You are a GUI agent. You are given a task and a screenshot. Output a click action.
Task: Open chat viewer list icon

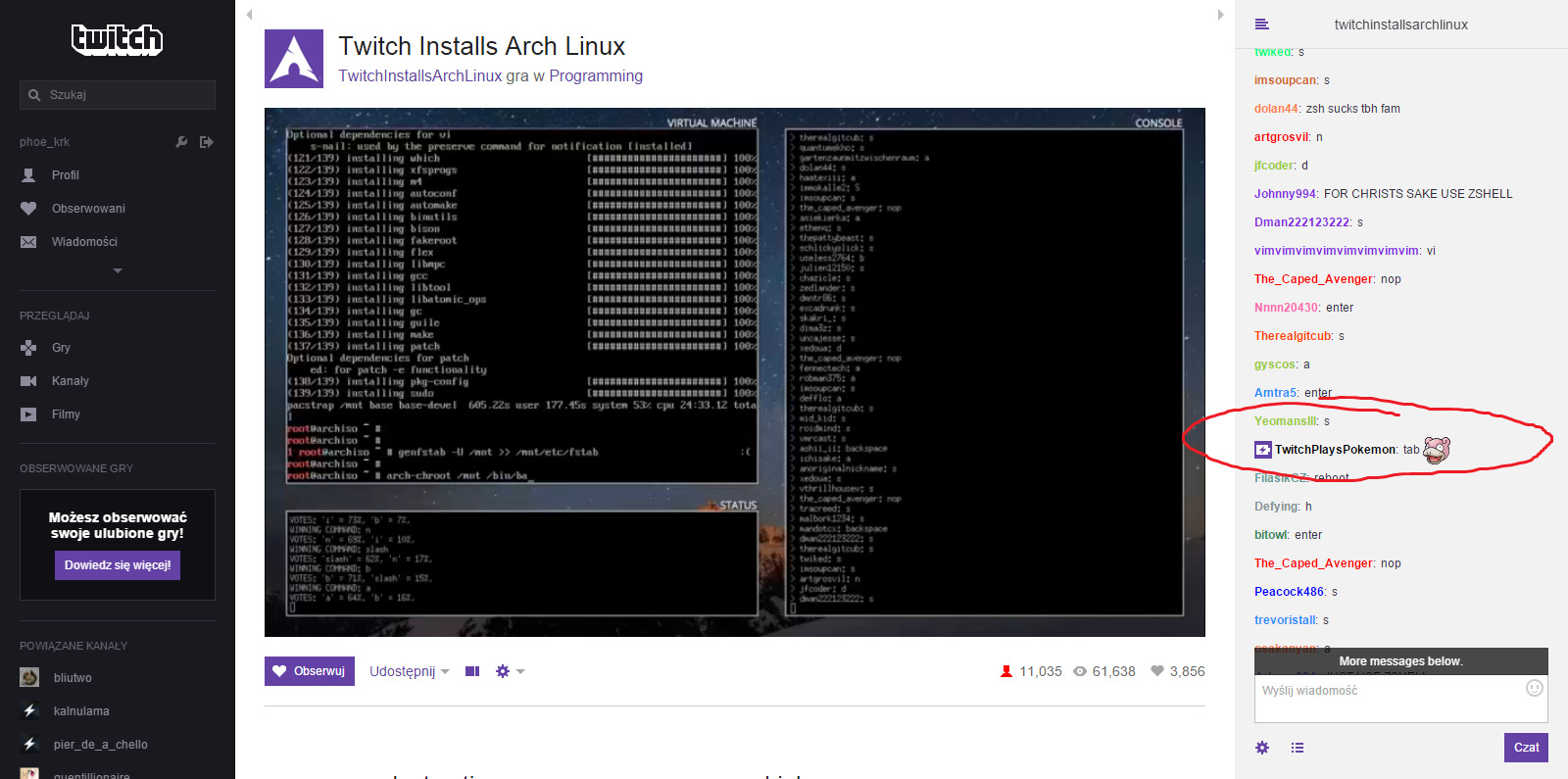click(1298, 748)
